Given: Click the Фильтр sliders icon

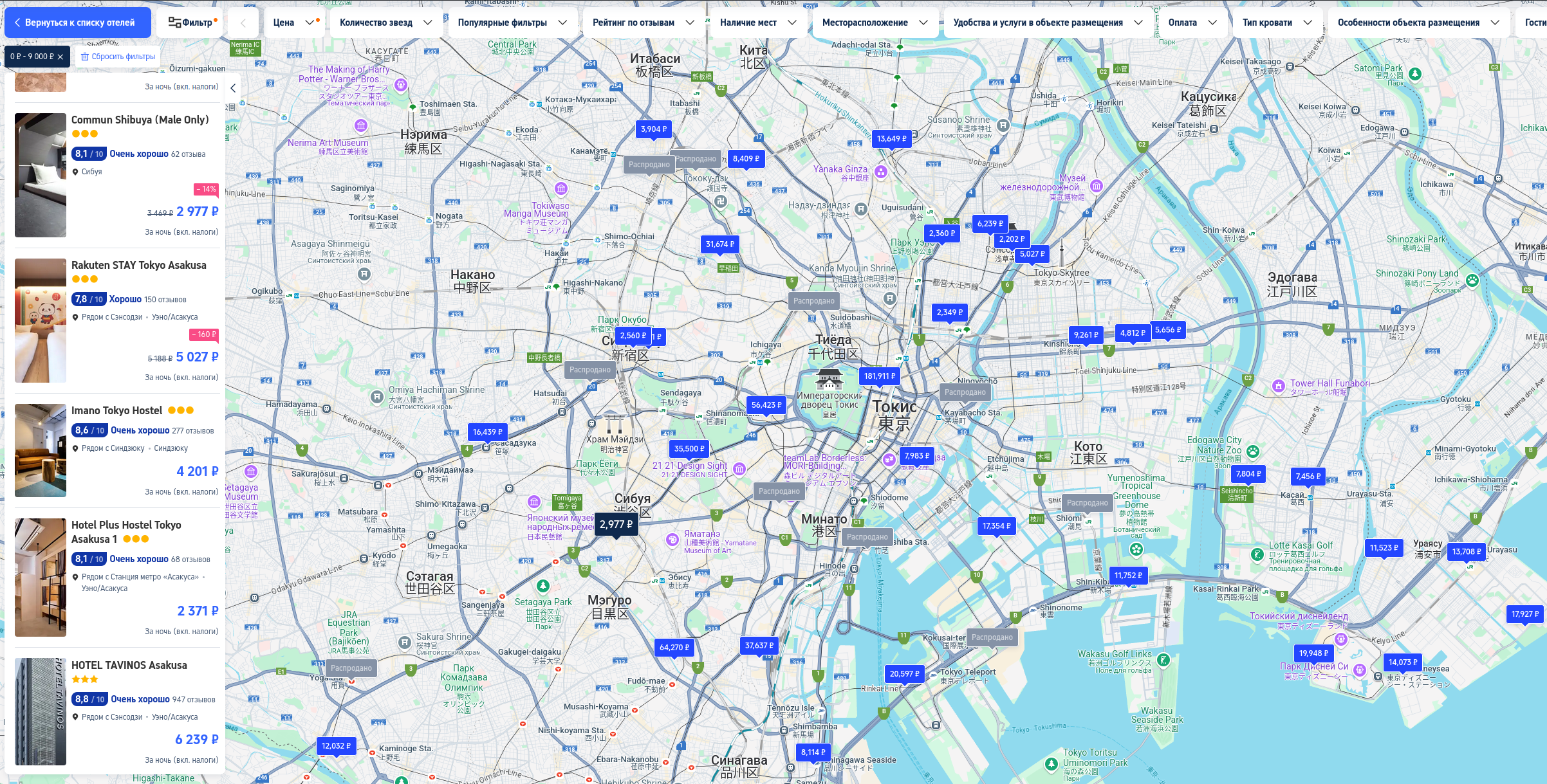Looking at the screenshot, I should (174, 23).
